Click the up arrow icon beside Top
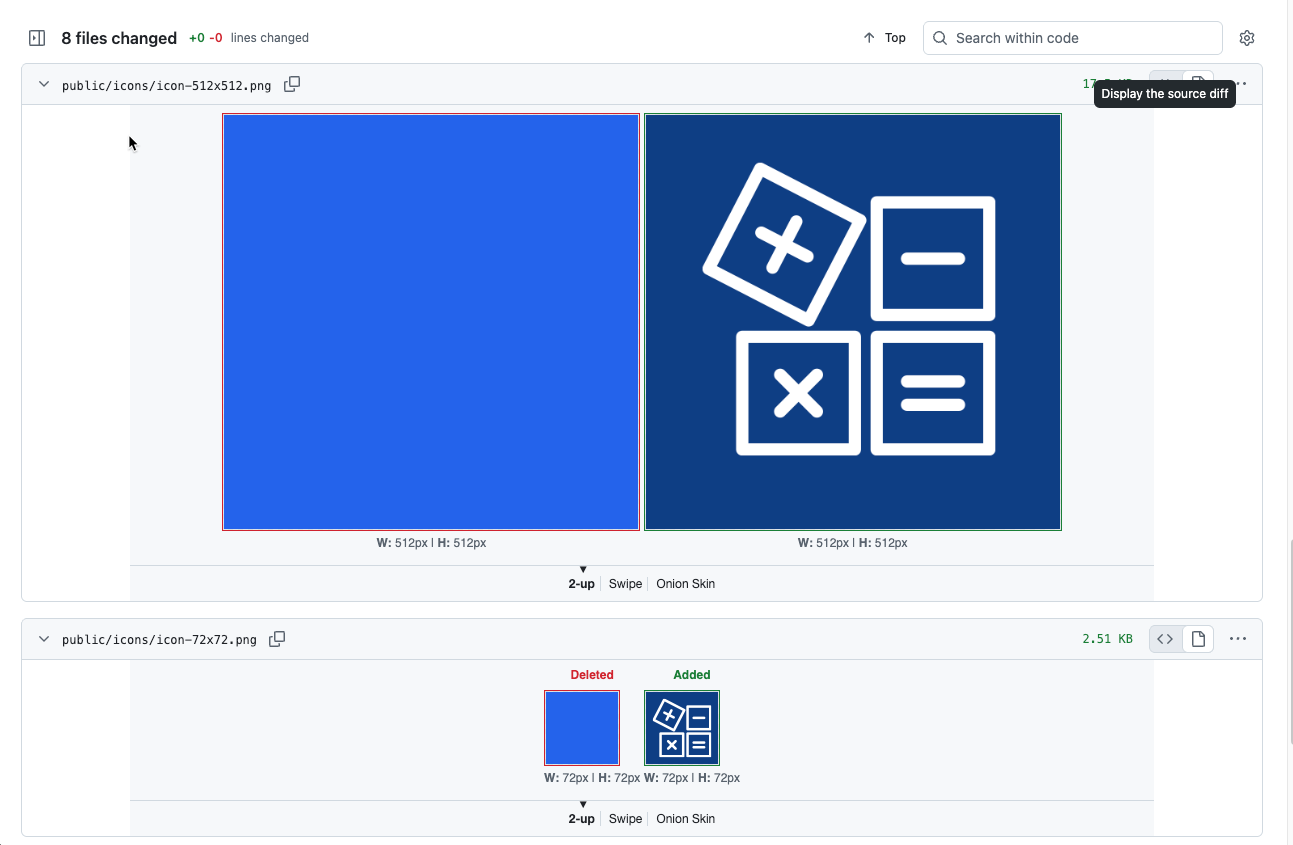Screen dimensions: 1293x845 (868, 38)
